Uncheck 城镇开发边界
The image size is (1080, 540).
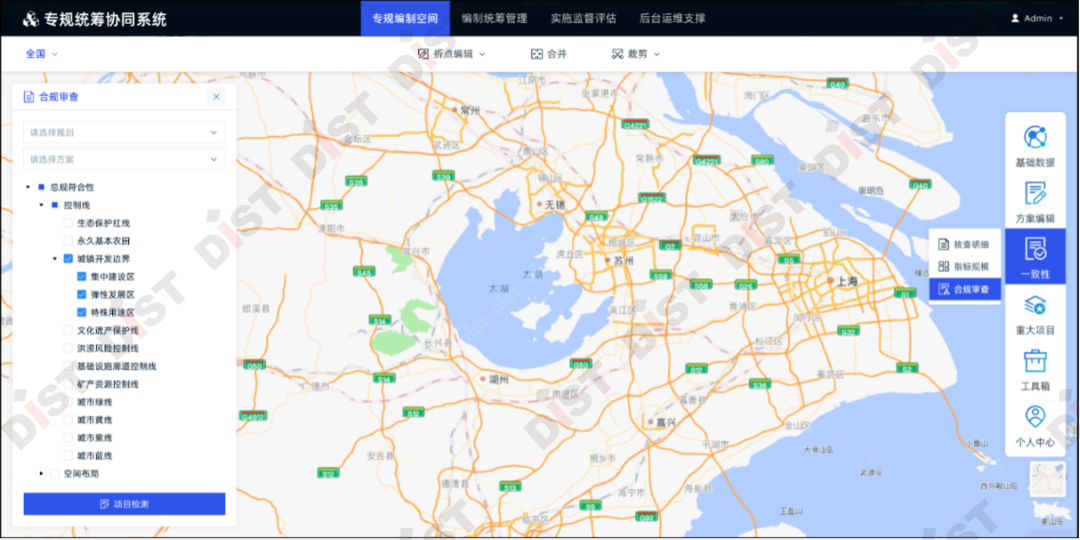click(68, 259)
